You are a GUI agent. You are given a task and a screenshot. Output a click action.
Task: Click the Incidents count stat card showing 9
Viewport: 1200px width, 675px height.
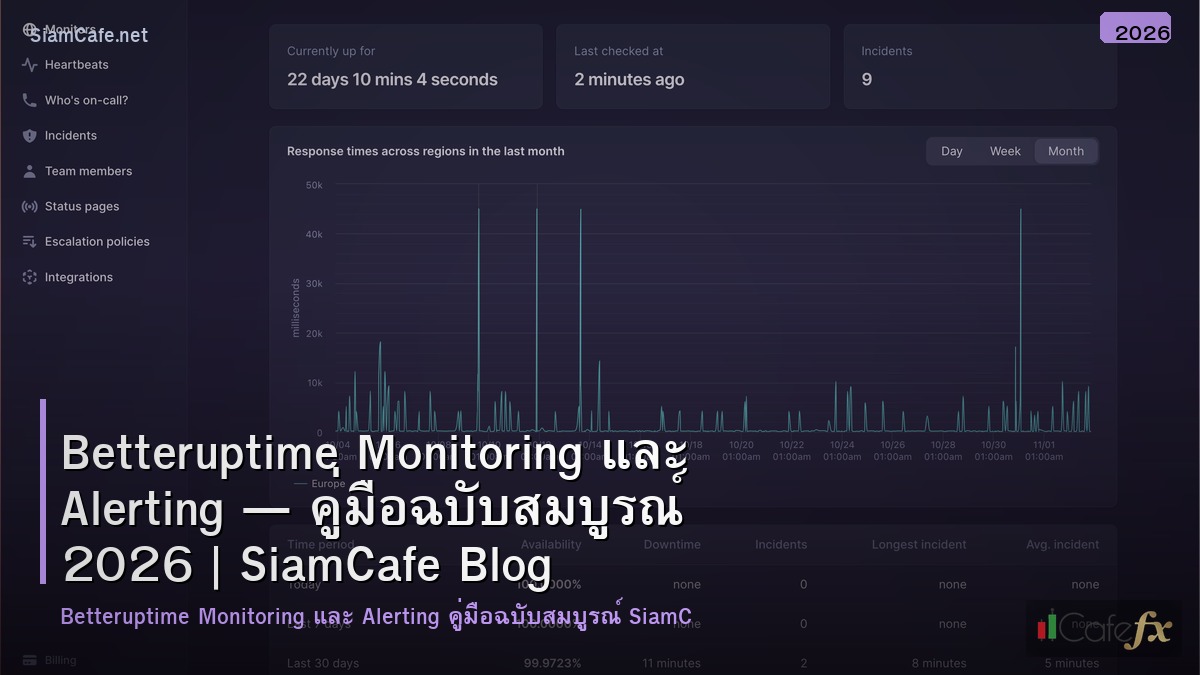coord(980,66)
